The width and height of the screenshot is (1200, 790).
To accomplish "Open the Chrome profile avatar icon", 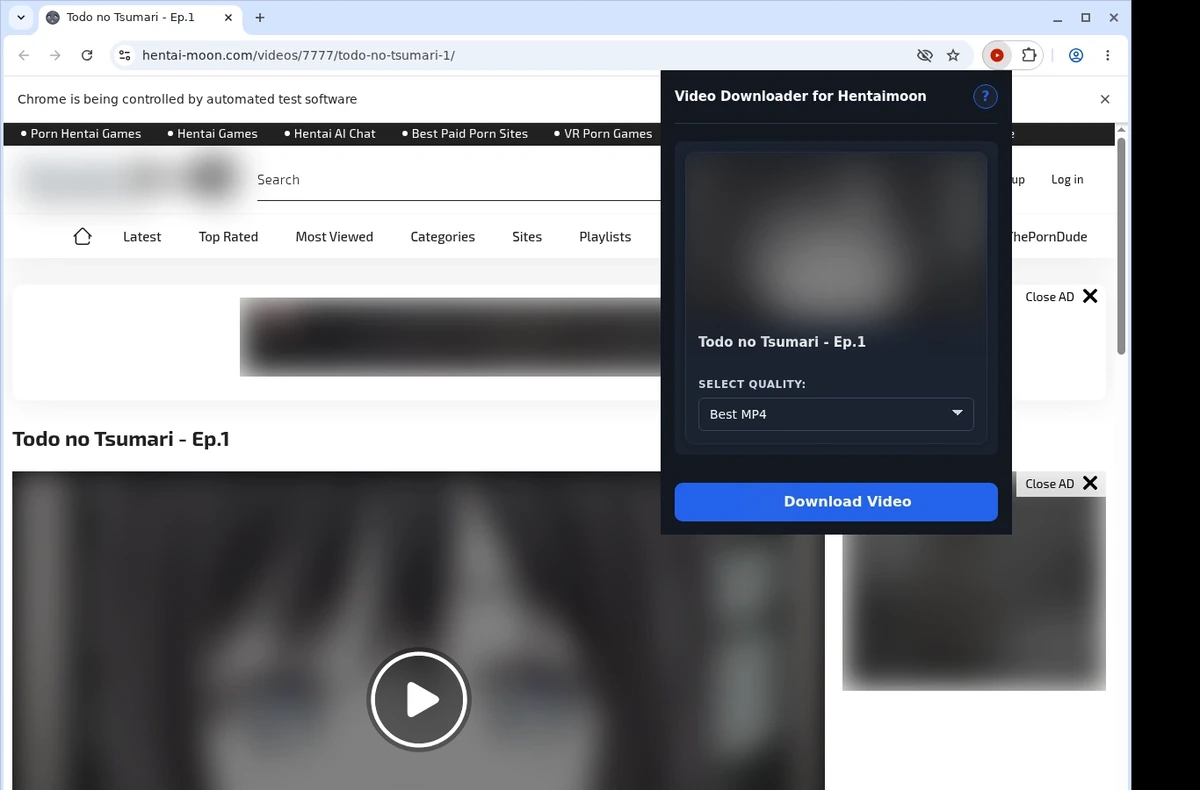I will 1076,55.
